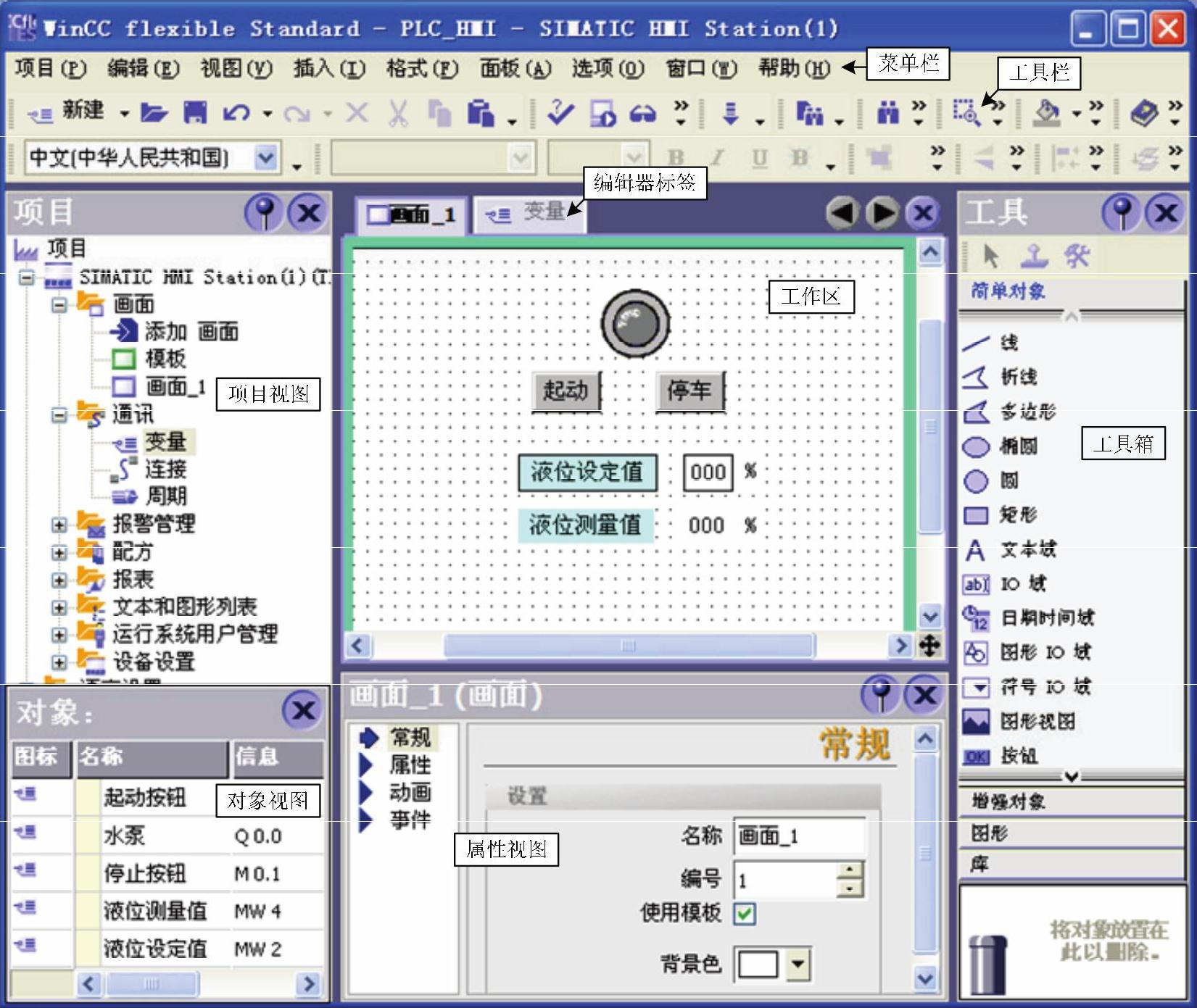Click the 停车 button on the screen canvas
Viewport: 1197px width, 1008px height.
click(690, 391)
